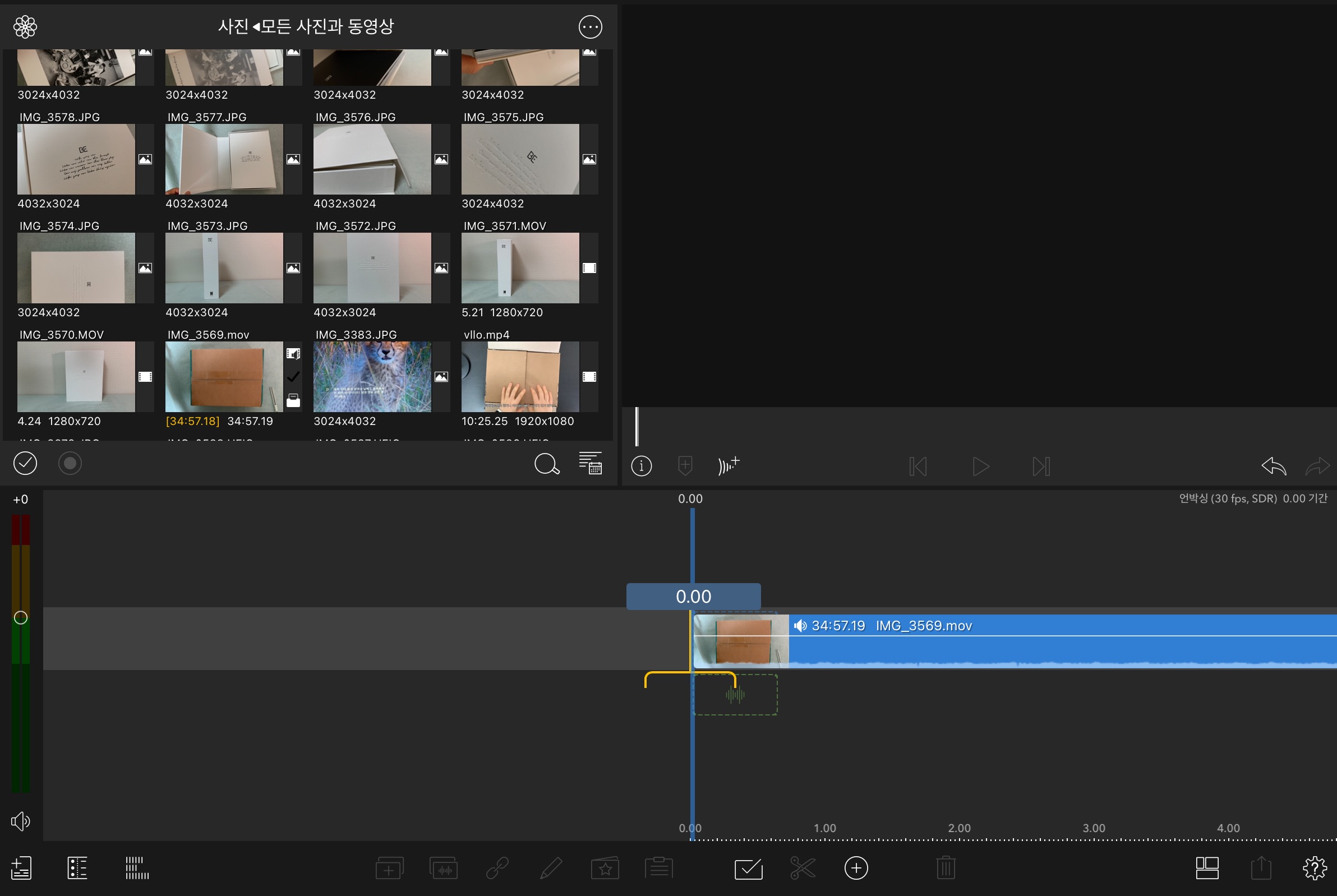This screenshot has width=1337, height=896.
Task: Toggle the timeline clip selection checkbox
Action: coord(748,869)
